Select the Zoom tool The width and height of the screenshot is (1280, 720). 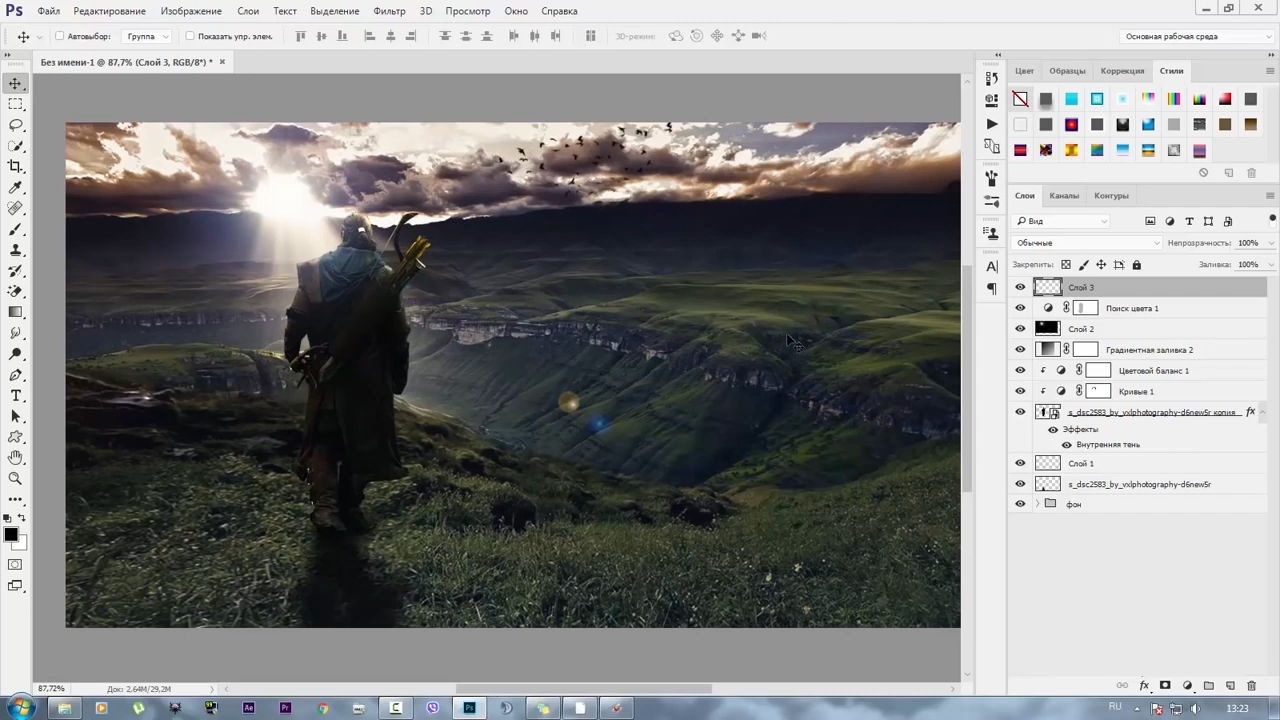tap(15, 478)
